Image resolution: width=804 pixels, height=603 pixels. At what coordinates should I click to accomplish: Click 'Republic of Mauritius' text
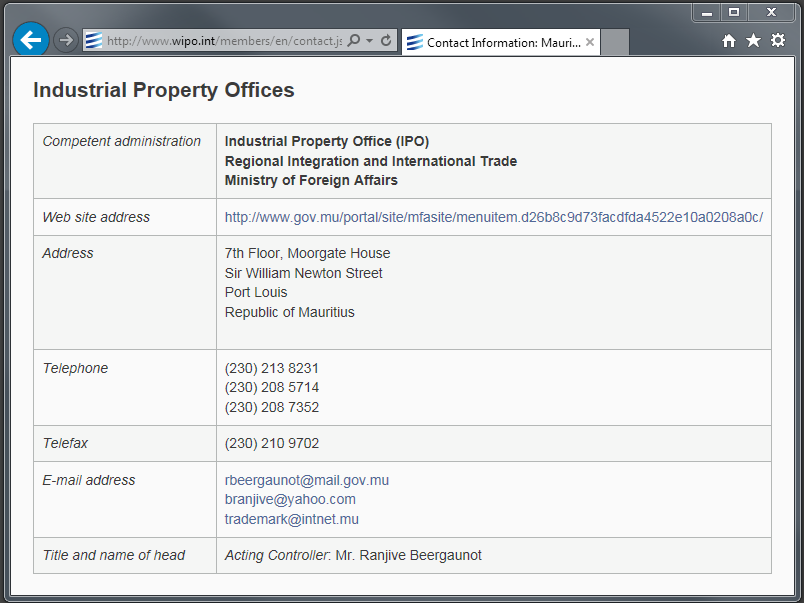point(290,312)
